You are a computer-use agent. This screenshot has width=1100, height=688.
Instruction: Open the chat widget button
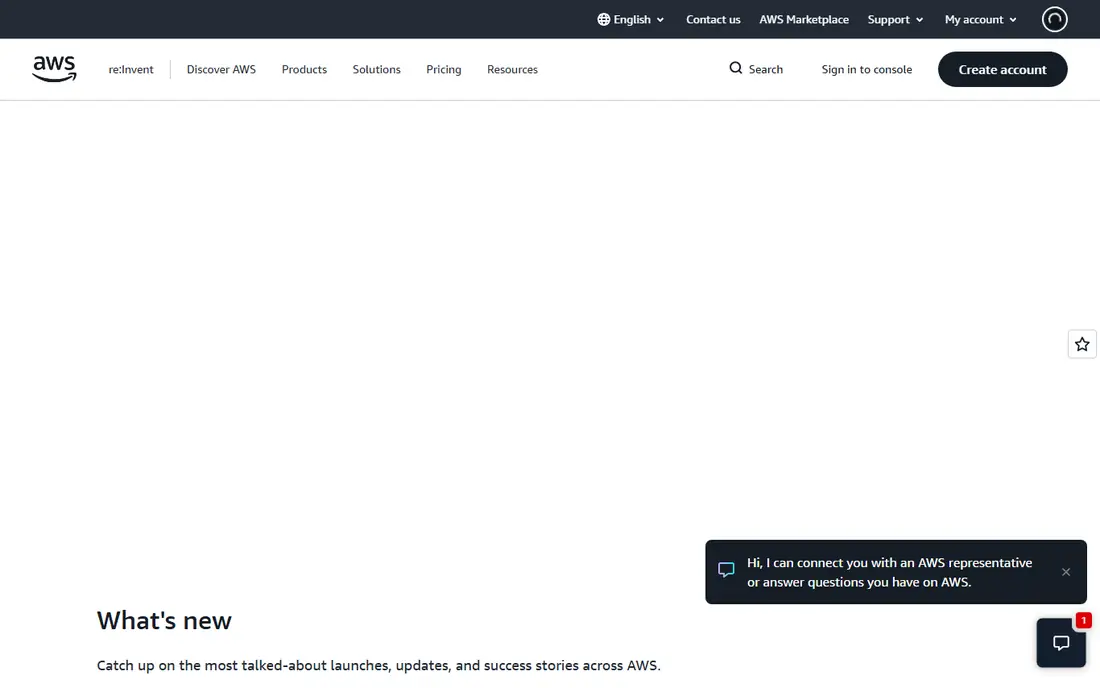(x=1061, y=642)
